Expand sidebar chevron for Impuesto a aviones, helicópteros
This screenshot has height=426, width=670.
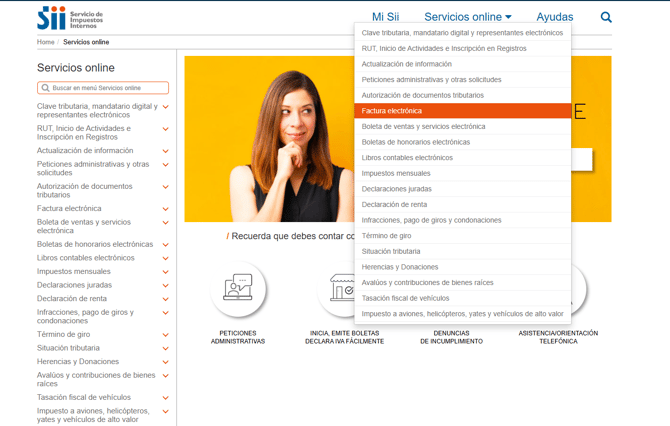tap(166, 412)
